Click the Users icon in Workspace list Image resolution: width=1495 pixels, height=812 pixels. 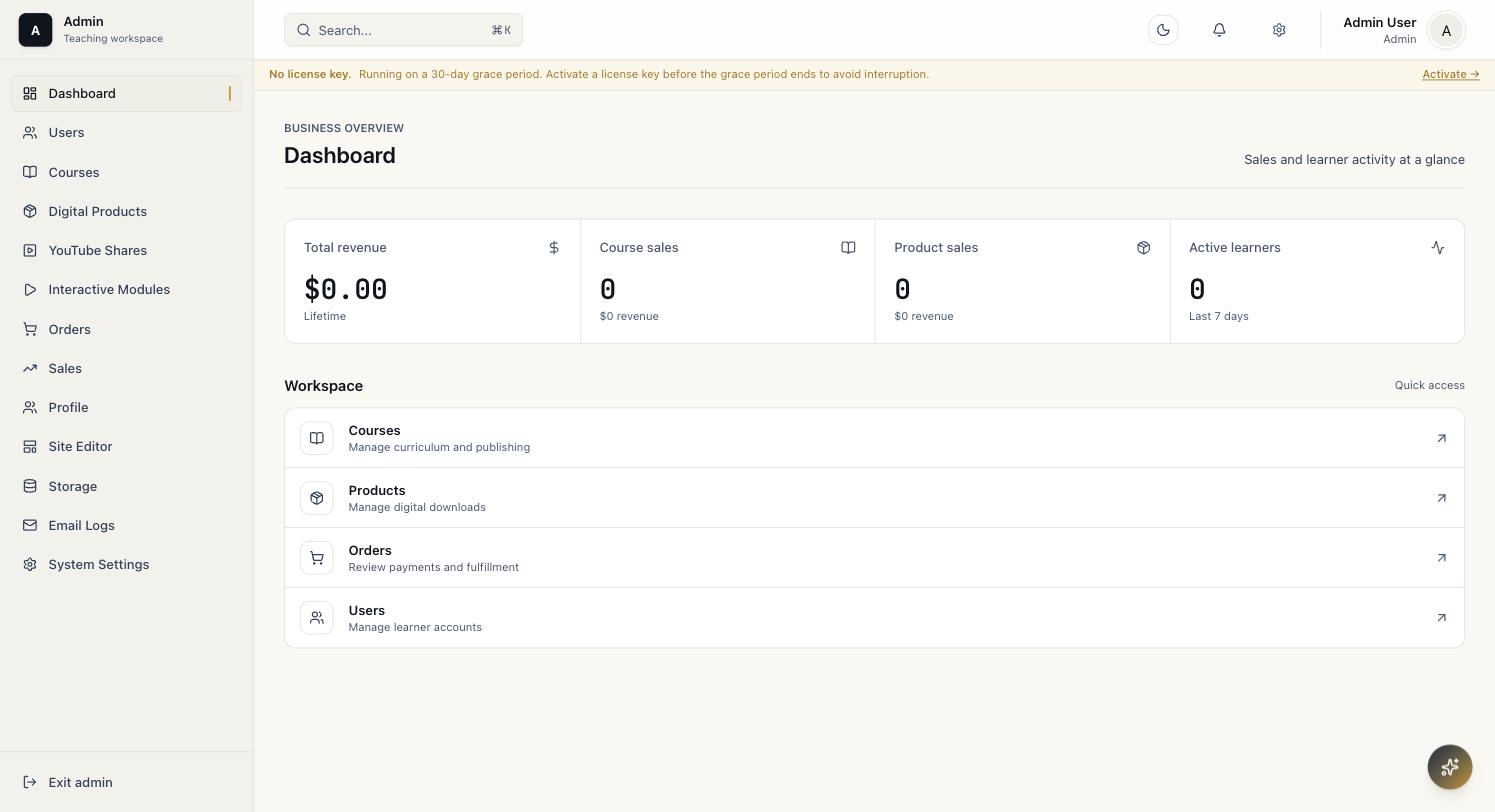[x=317, y=618]
